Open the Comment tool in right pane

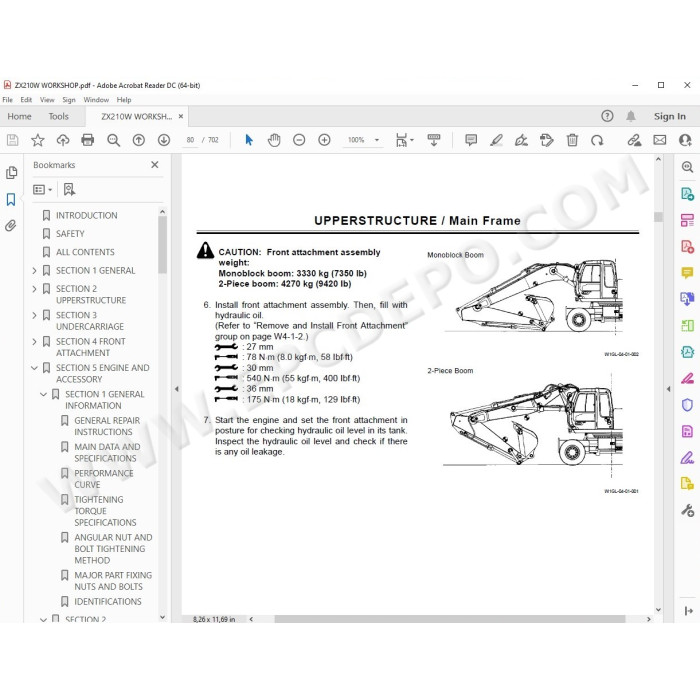tap(687, 272)
